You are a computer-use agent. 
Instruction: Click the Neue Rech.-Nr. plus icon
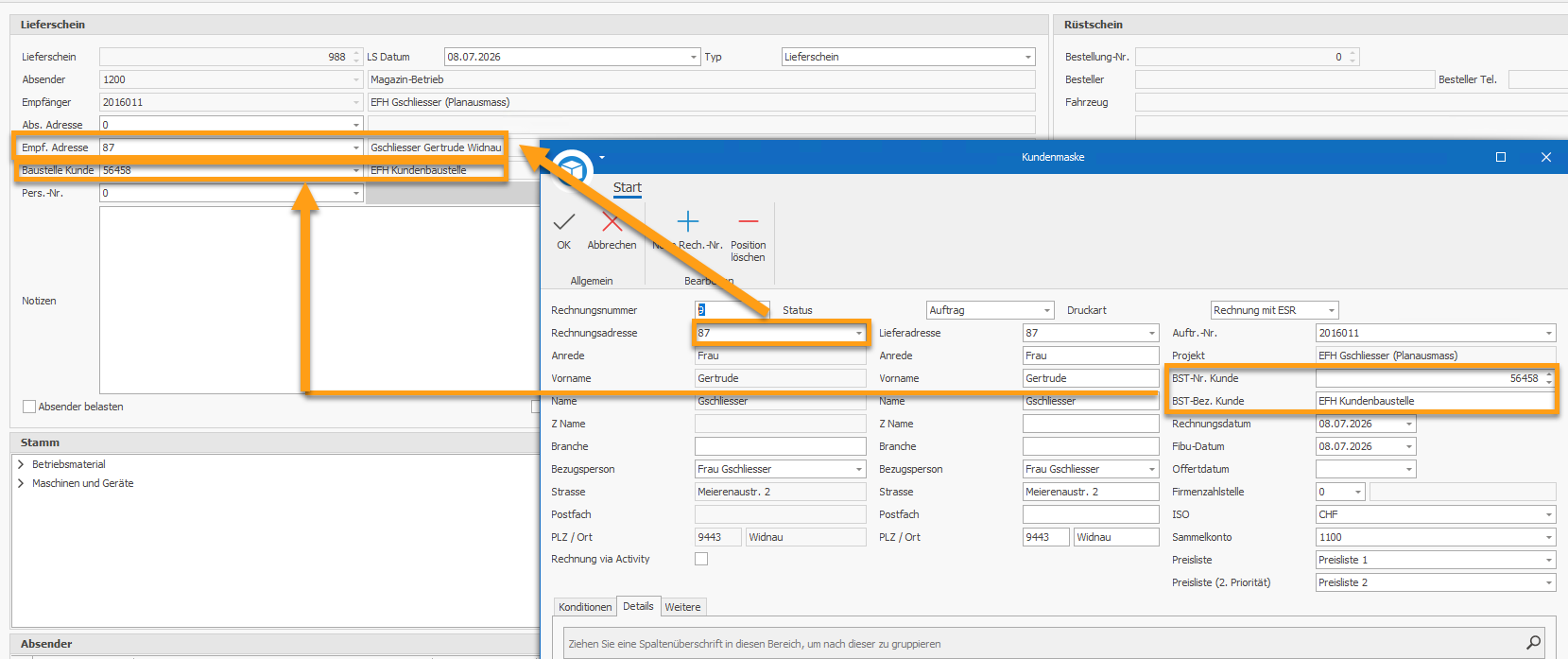(688, 222)
